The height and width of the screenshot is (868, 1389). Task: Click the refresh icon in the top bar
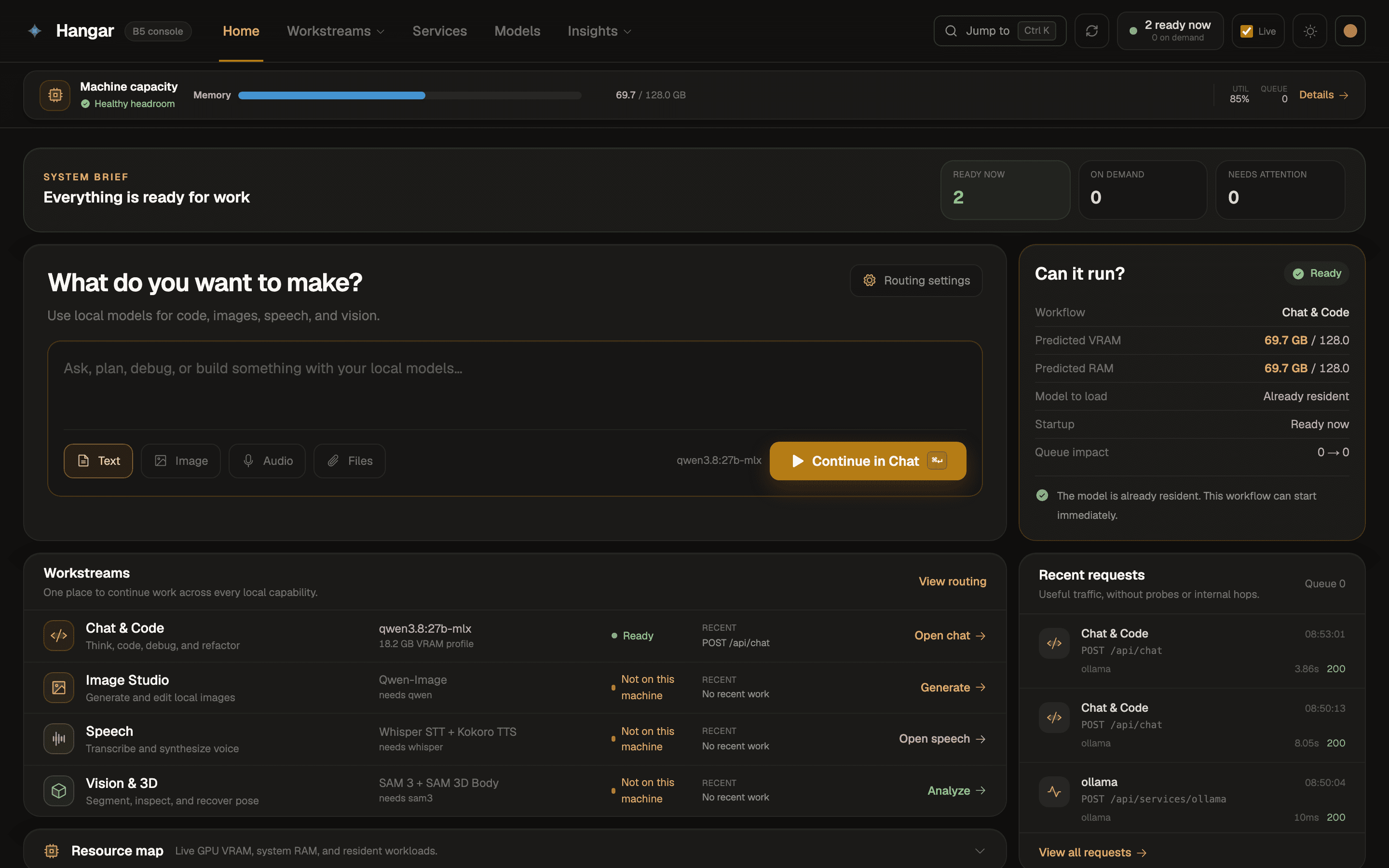[1091, 31]
